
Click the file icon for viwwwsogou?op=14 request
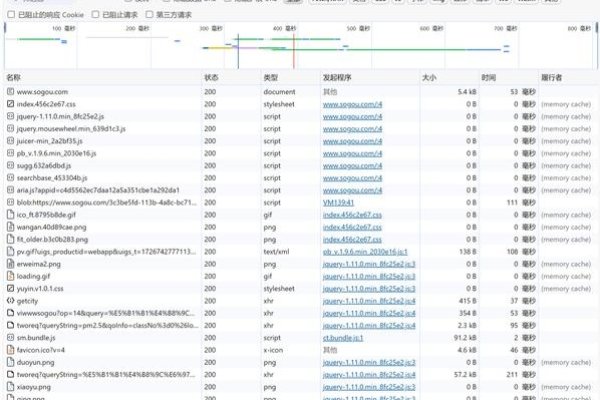pos(10,313)
